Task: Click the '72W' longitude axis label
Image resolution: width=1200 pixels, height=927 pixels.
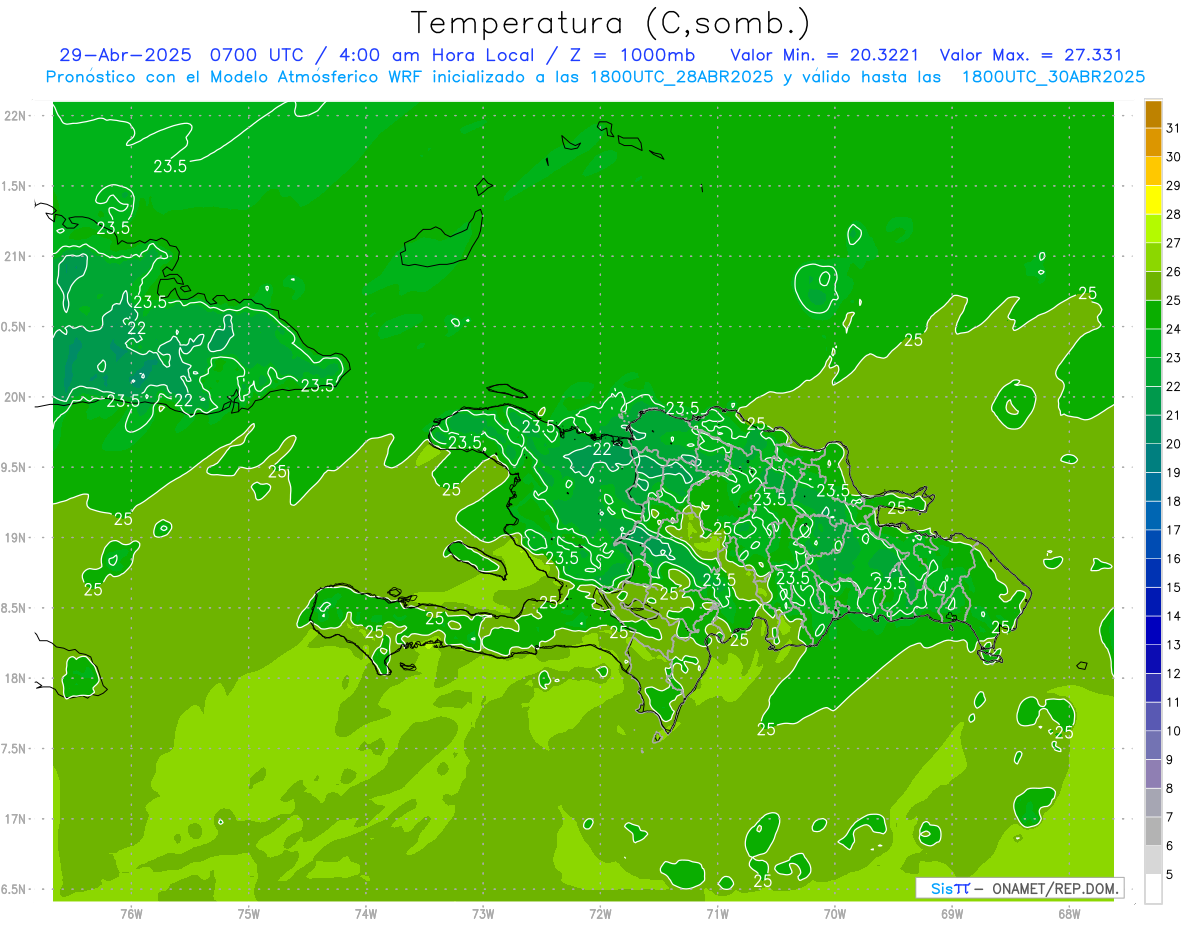Action: click(x=601, y=913)
